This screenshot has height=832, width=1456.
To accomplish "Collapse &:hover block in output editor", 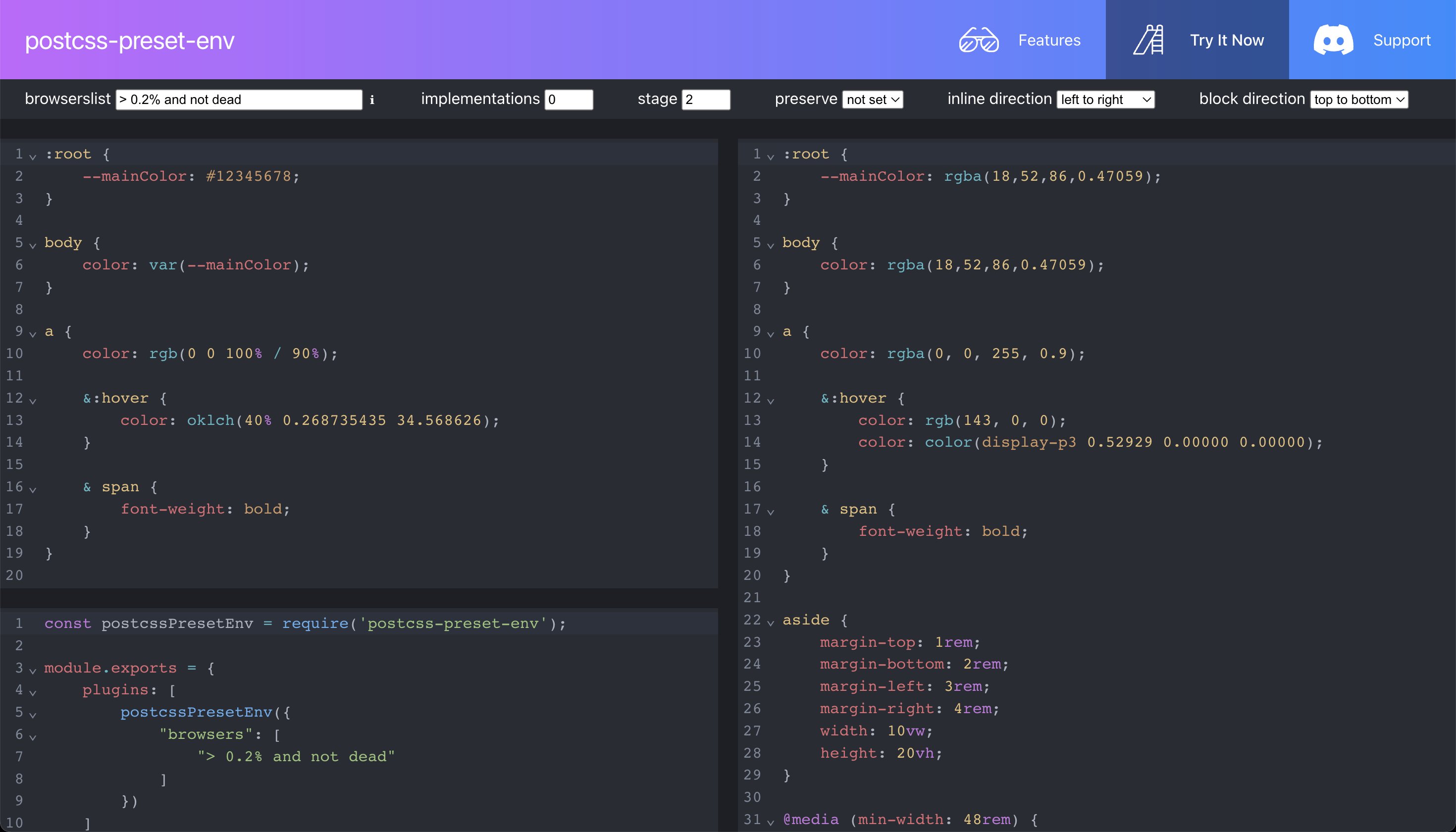I will tap(770, 400).
